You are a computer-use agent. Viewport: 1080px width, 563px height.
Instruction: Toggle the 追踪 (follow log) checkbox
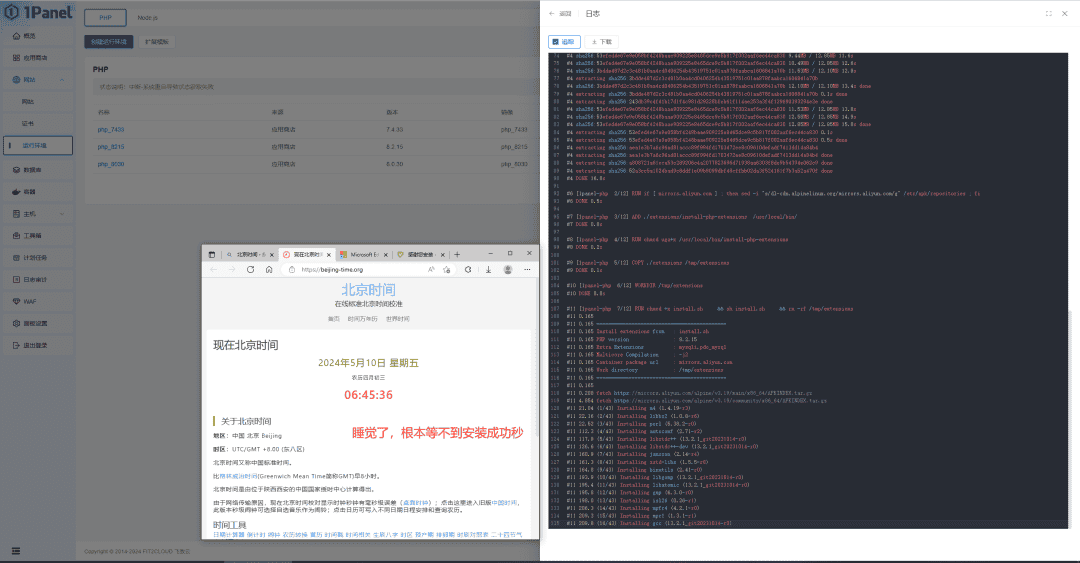(564, 42)
